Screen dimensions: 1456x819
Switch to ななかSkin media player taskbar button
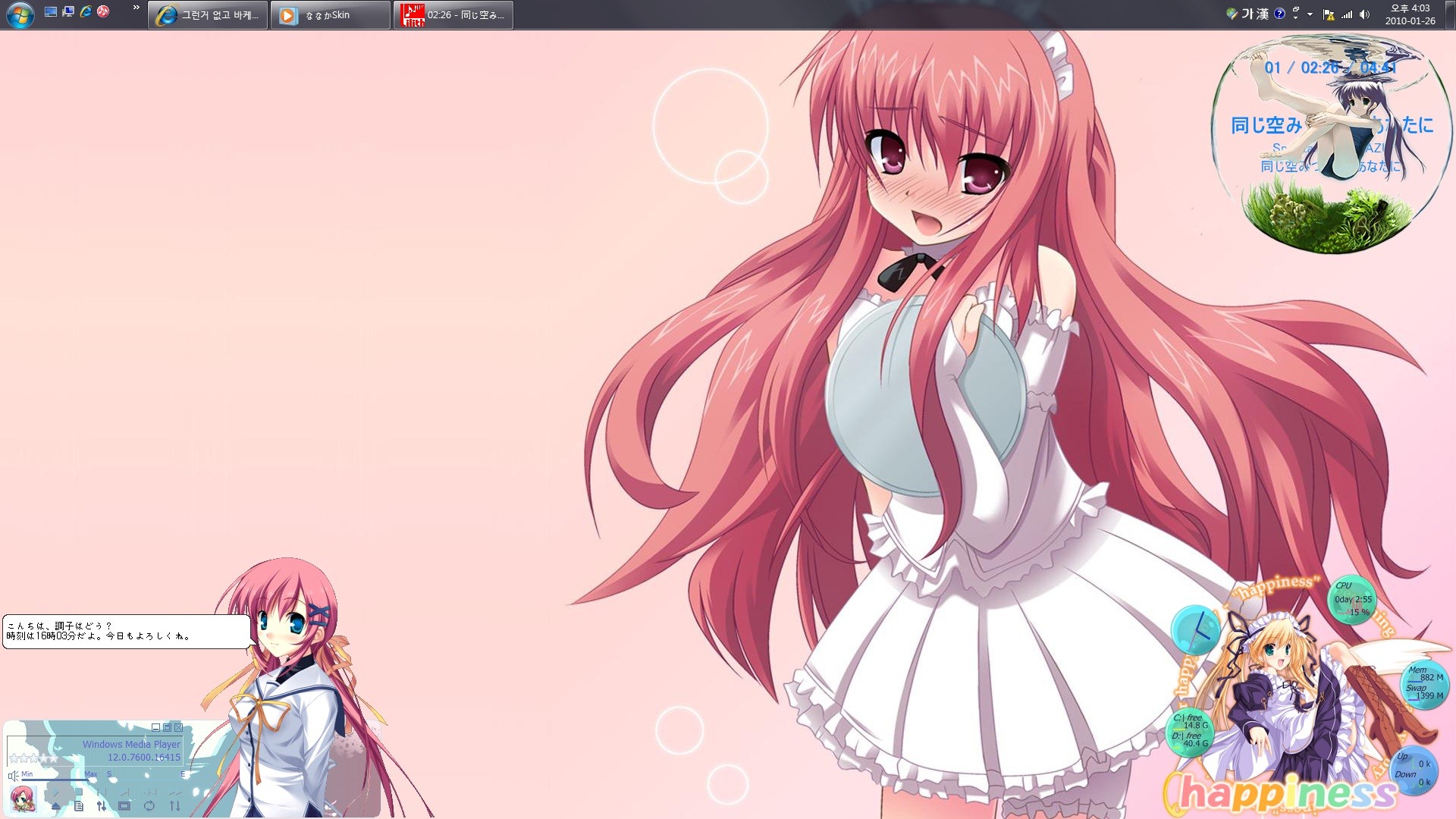pyautogui.click(x=331, y=15)
